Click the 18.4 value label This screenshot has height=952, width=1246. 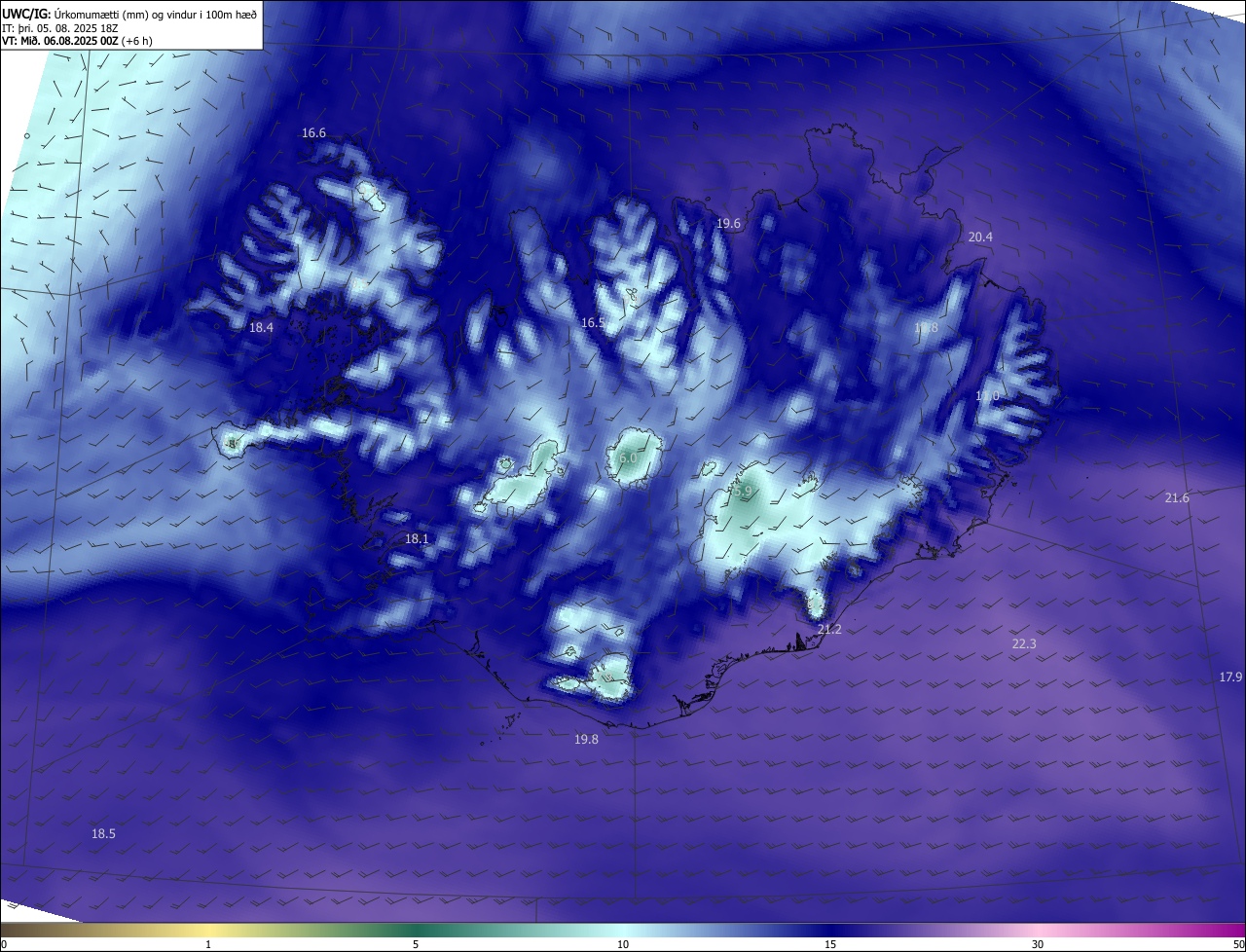tap(261, 328)
